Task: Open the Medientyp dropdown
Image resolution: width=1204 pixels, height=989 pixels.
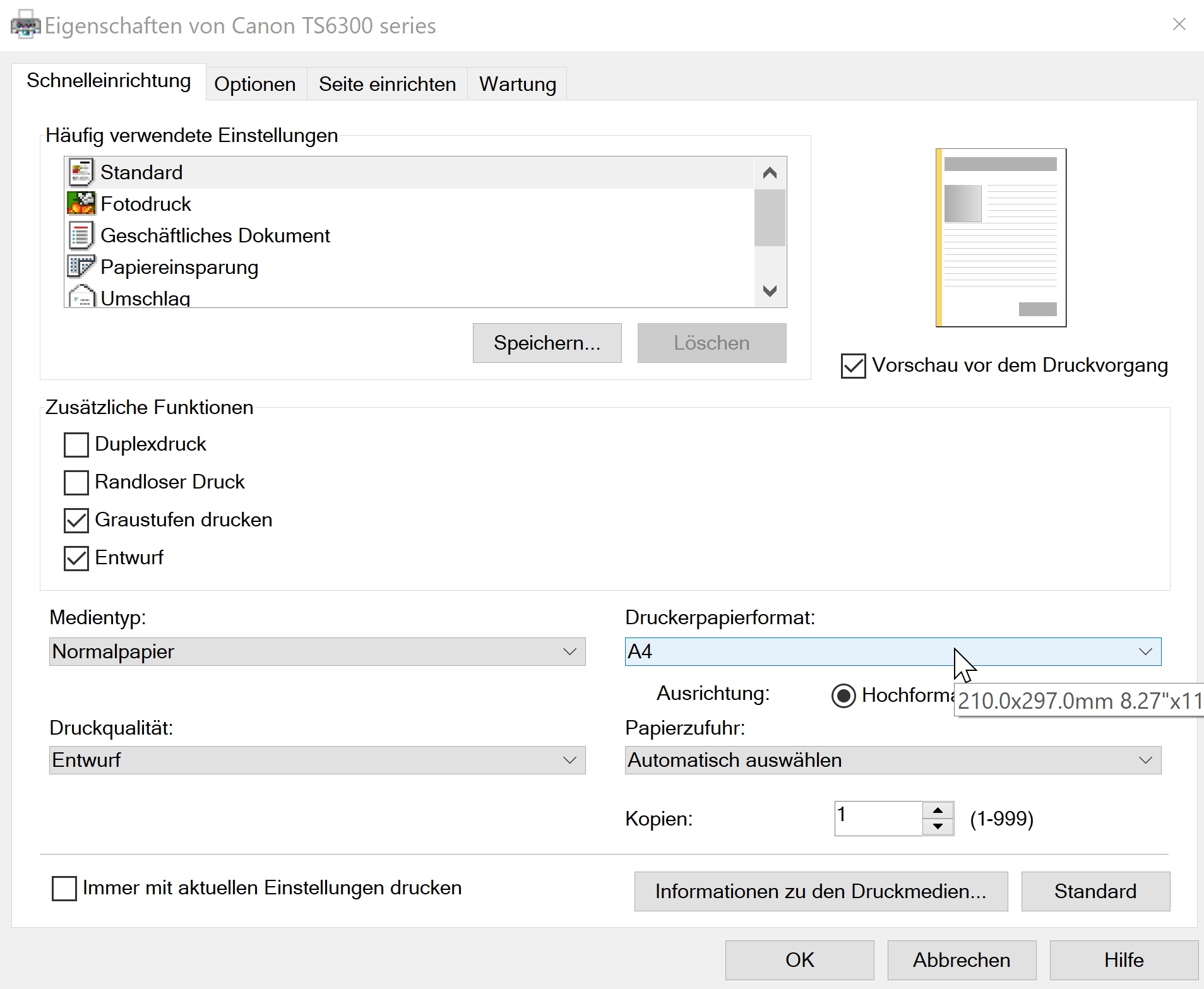Action: coord(318,651)
